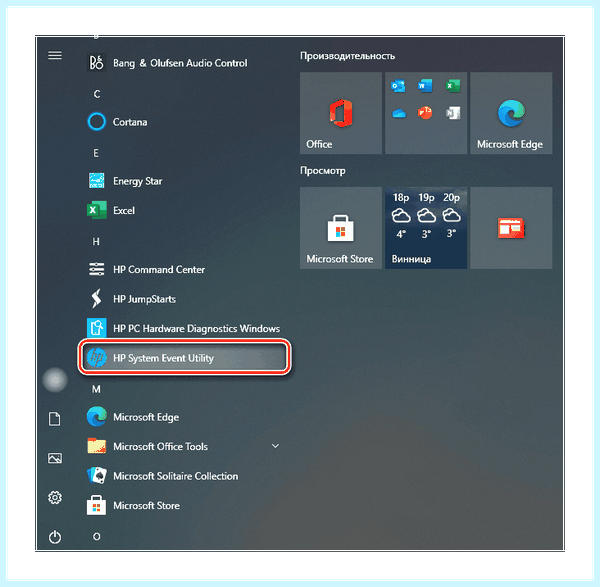Click the letter M section header
600x587 pixels.
pos(96,389)
